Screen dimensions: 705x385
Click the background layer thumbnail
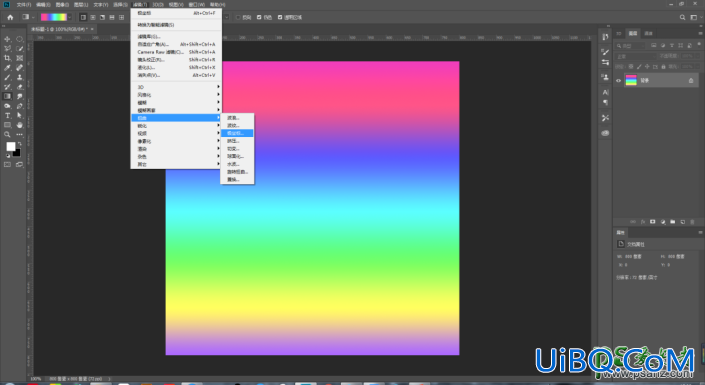tap(631, 81)
